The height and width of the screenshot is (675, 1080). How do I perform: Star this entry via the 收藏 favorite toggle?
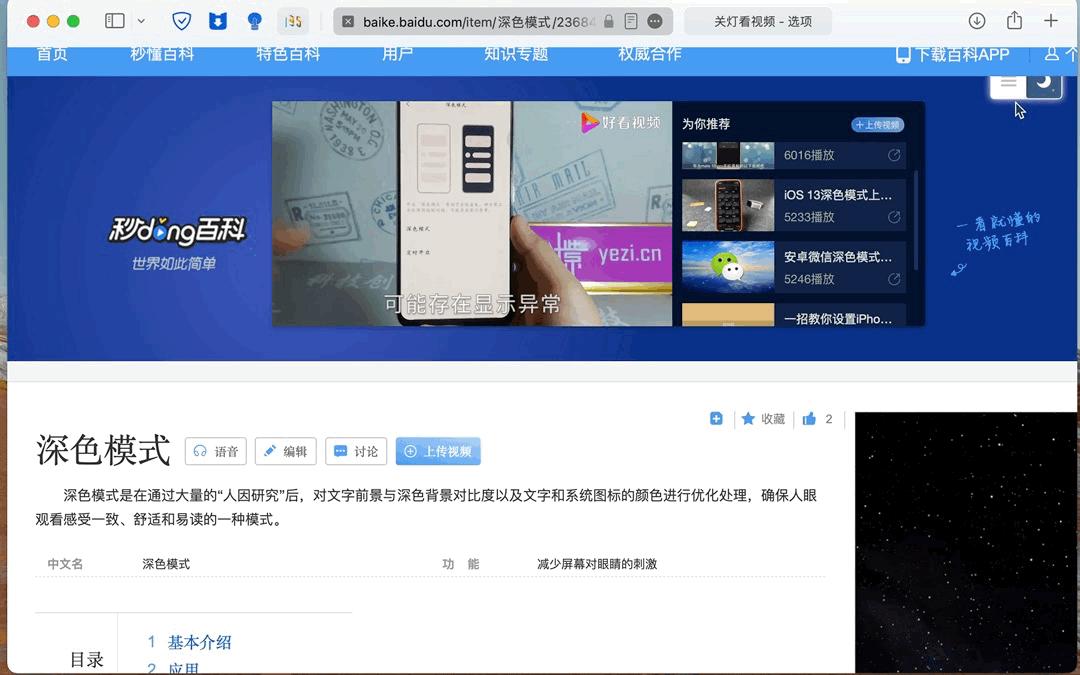(x=763, y=419)
